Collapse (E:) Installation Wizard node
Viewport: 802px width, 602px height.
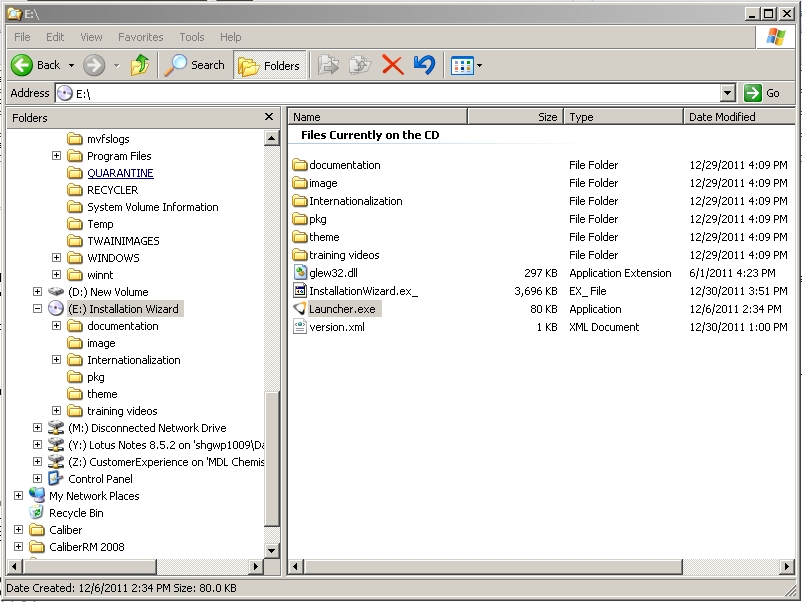[x=37, y=308]
